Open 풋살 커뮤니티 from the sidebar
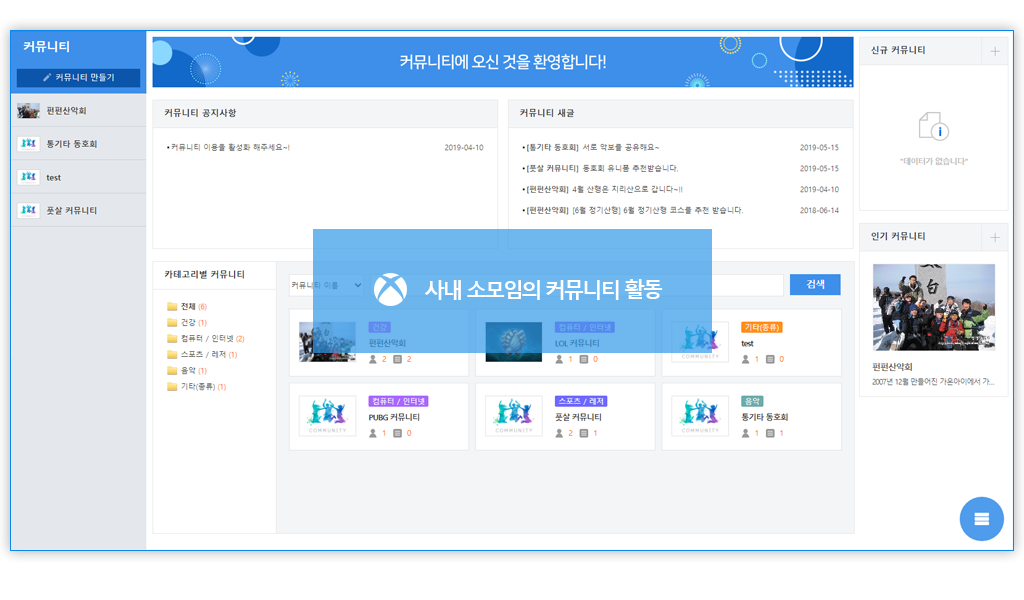This screenshot has height=600, width=1024. 71,211
